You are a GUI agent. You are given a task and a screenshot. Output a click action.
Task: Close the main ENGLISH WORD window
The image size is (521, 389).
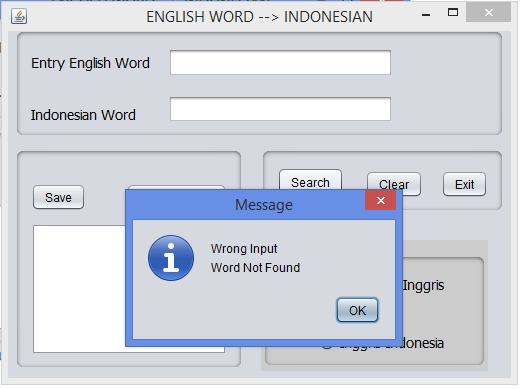click(488, 13)
